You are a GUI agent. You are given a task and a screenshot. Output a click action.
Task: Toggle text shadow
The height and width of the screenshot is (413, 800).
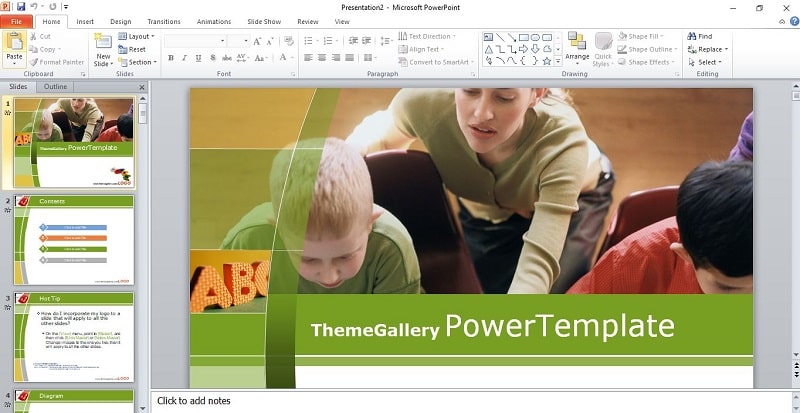[213, 58]
